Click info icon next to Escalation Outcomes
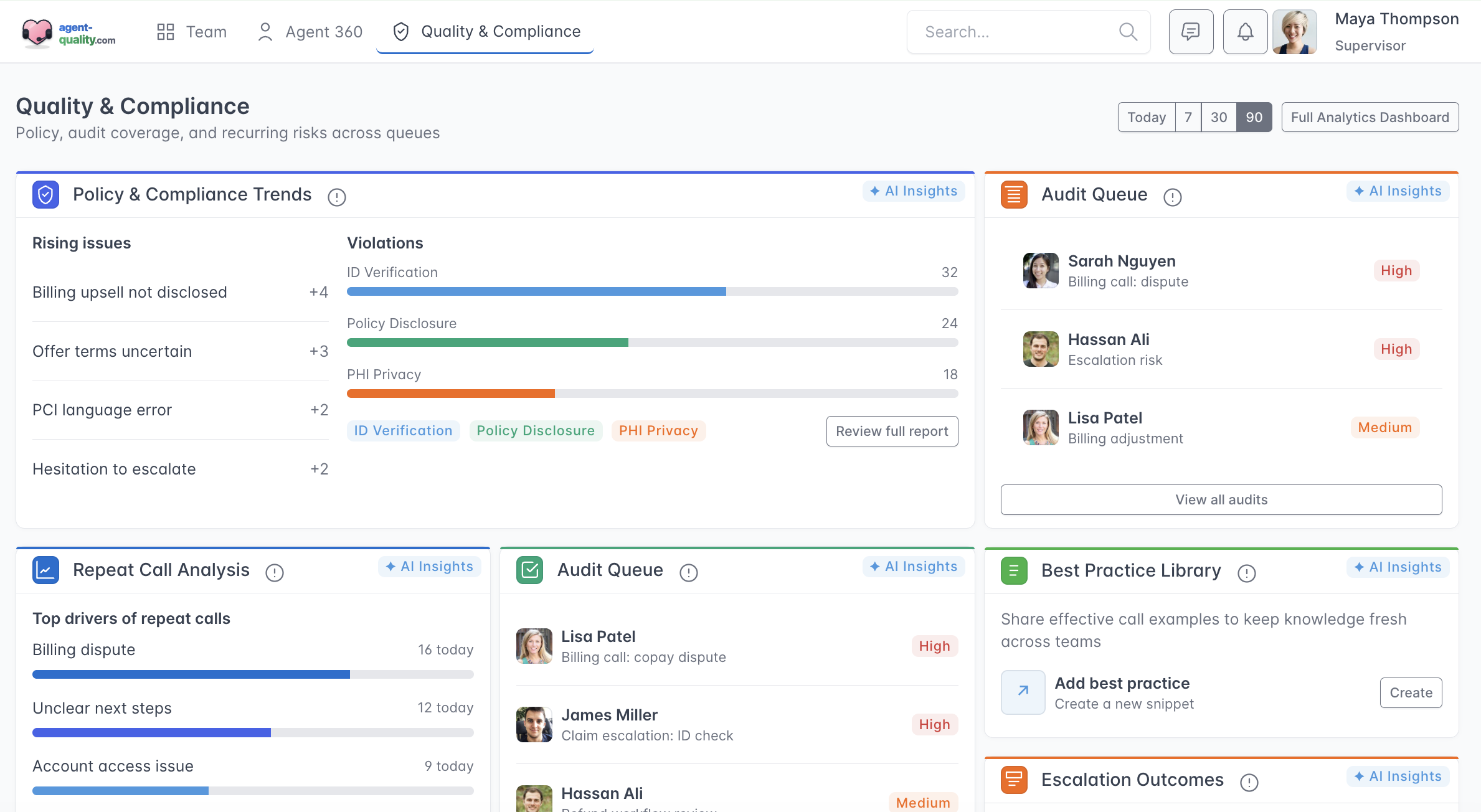 (x=1249, y=782)
